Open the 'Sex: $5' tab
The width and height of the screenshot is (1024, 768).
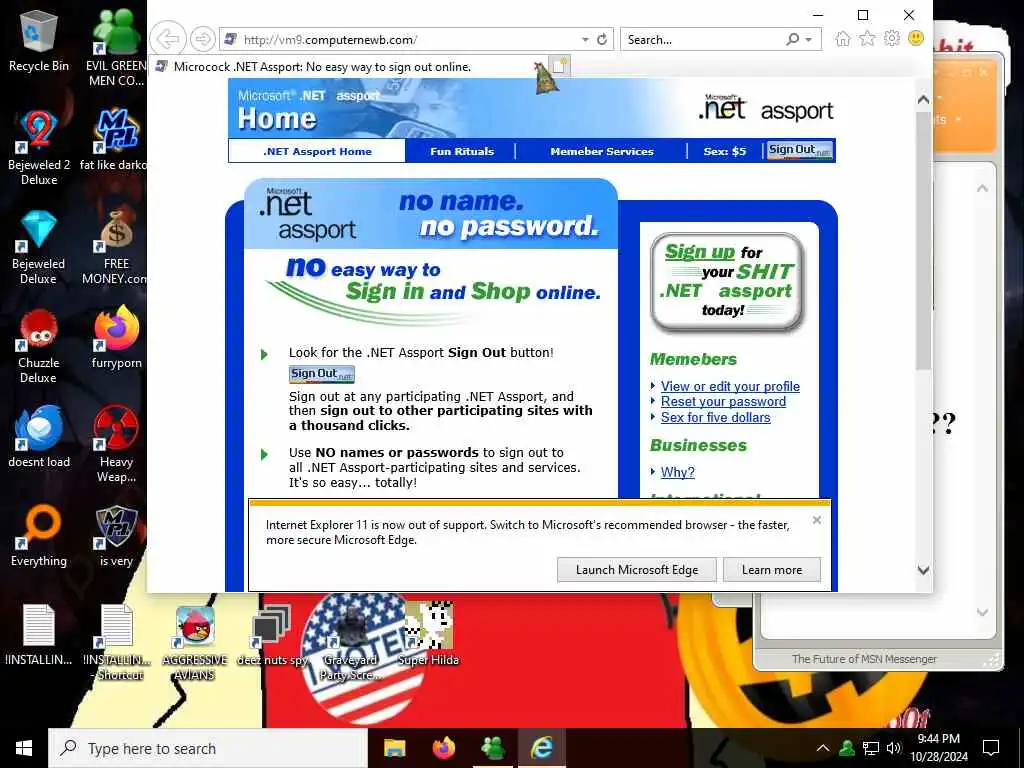[x=725, y=152]
